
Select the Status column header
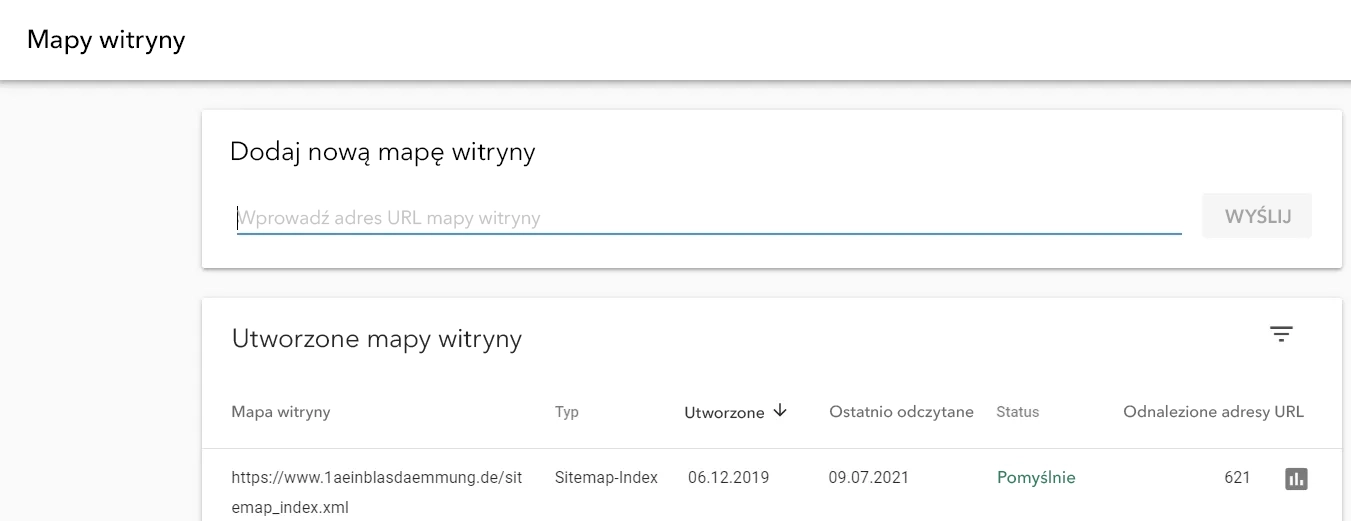click(x=1017, y=412)
